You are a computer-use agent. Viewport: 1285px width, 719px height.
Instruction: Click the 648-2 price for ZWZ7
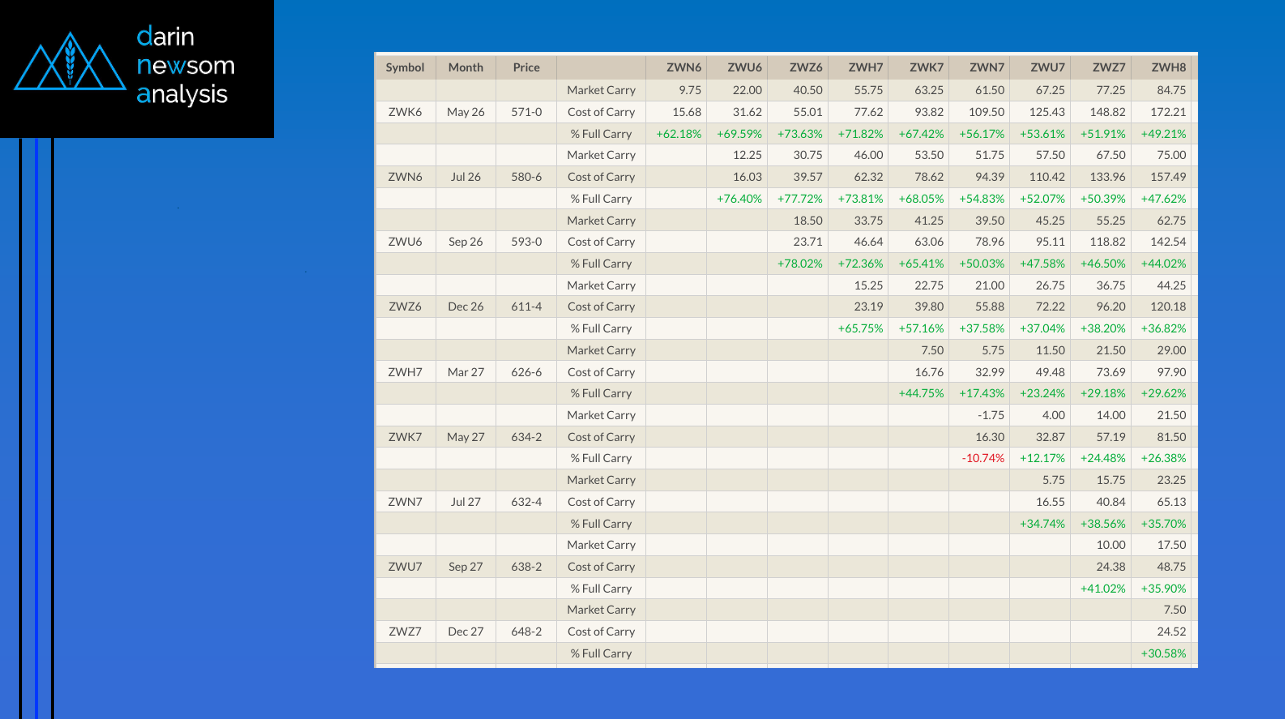pyautogui.click(x=526, y=632)
